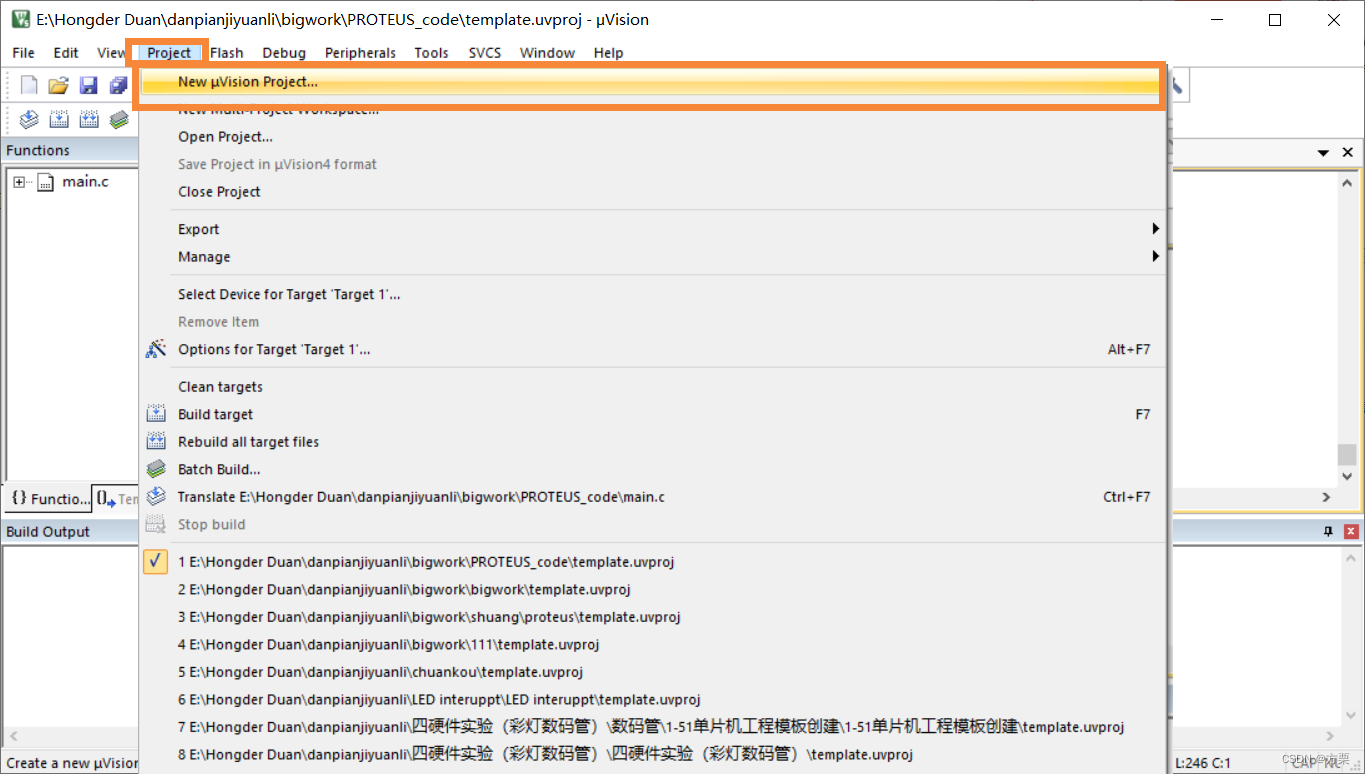
Task: Close the editor window with the X
Action: pyautogui.click(x=1348, y=152)
